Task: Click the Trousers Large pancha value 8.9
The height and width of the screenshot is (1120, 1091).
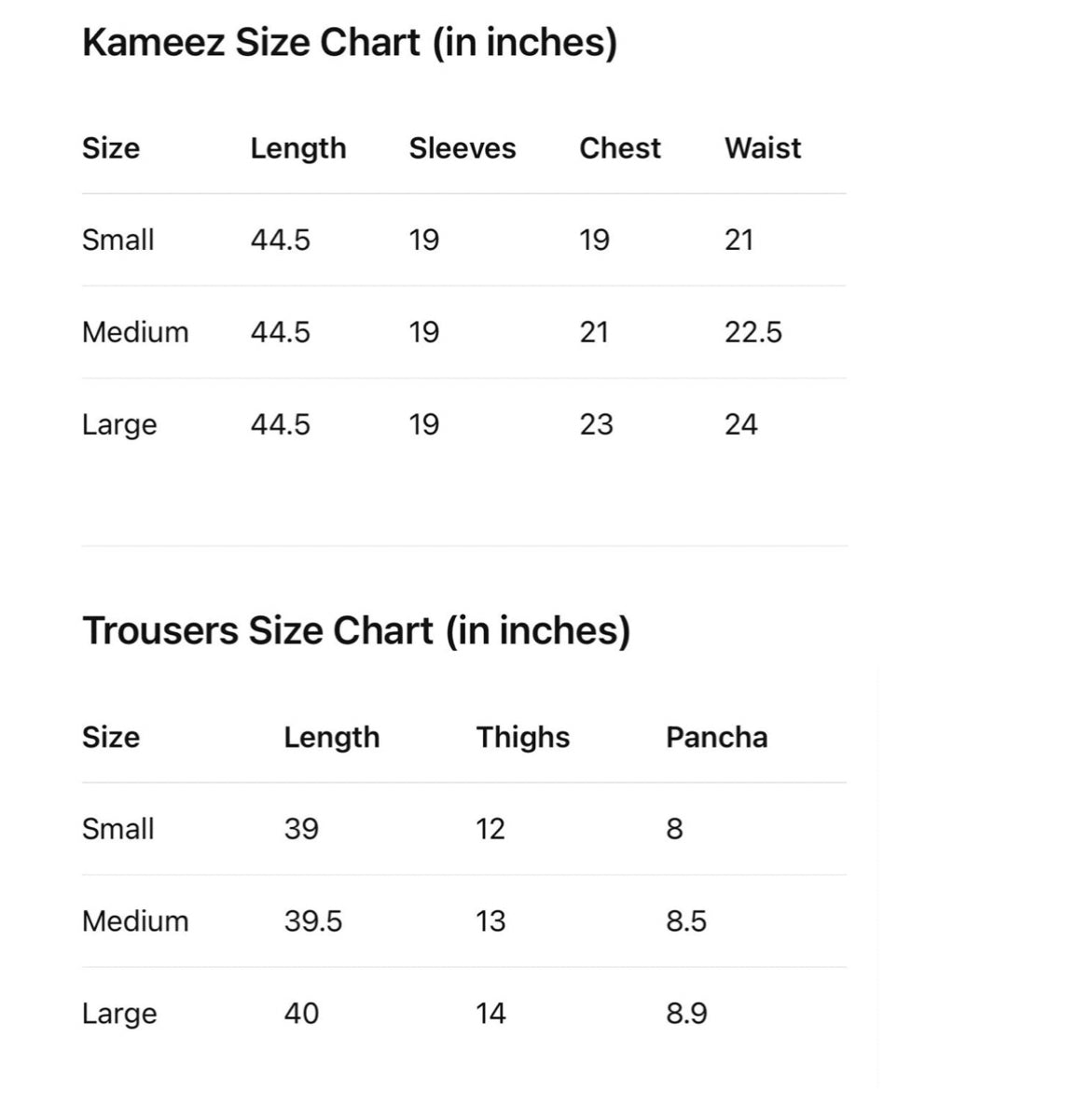Action: click(x=686, y=1014)
